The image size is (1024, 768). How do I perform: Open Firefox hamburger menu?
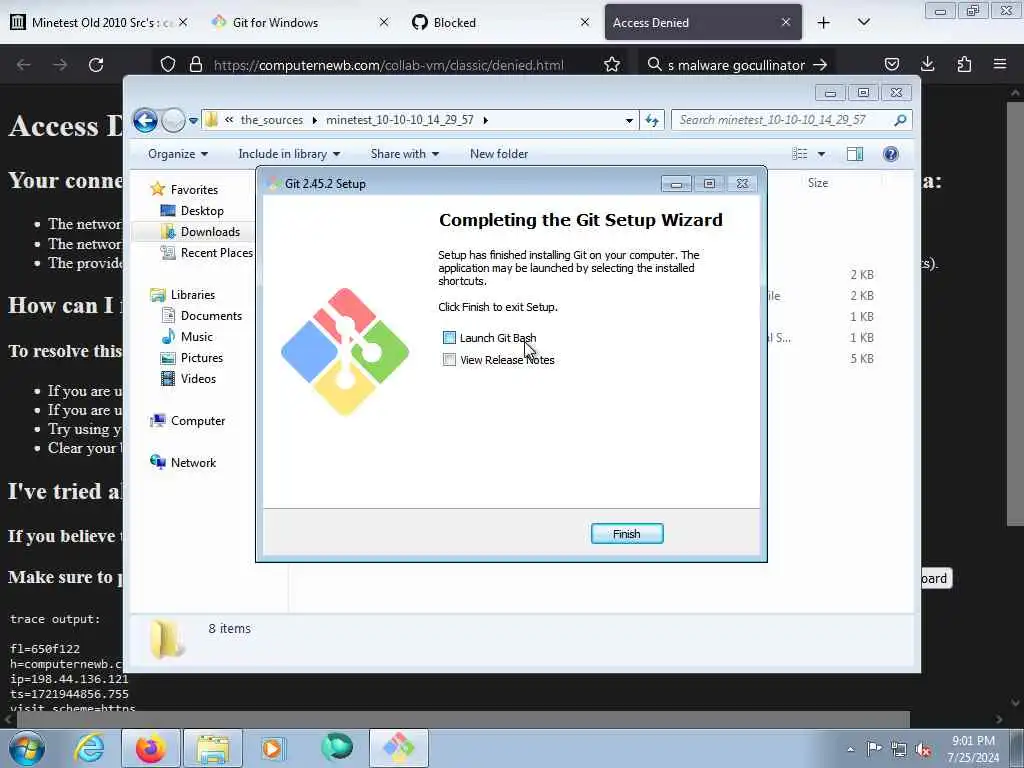click(1000, 65)
